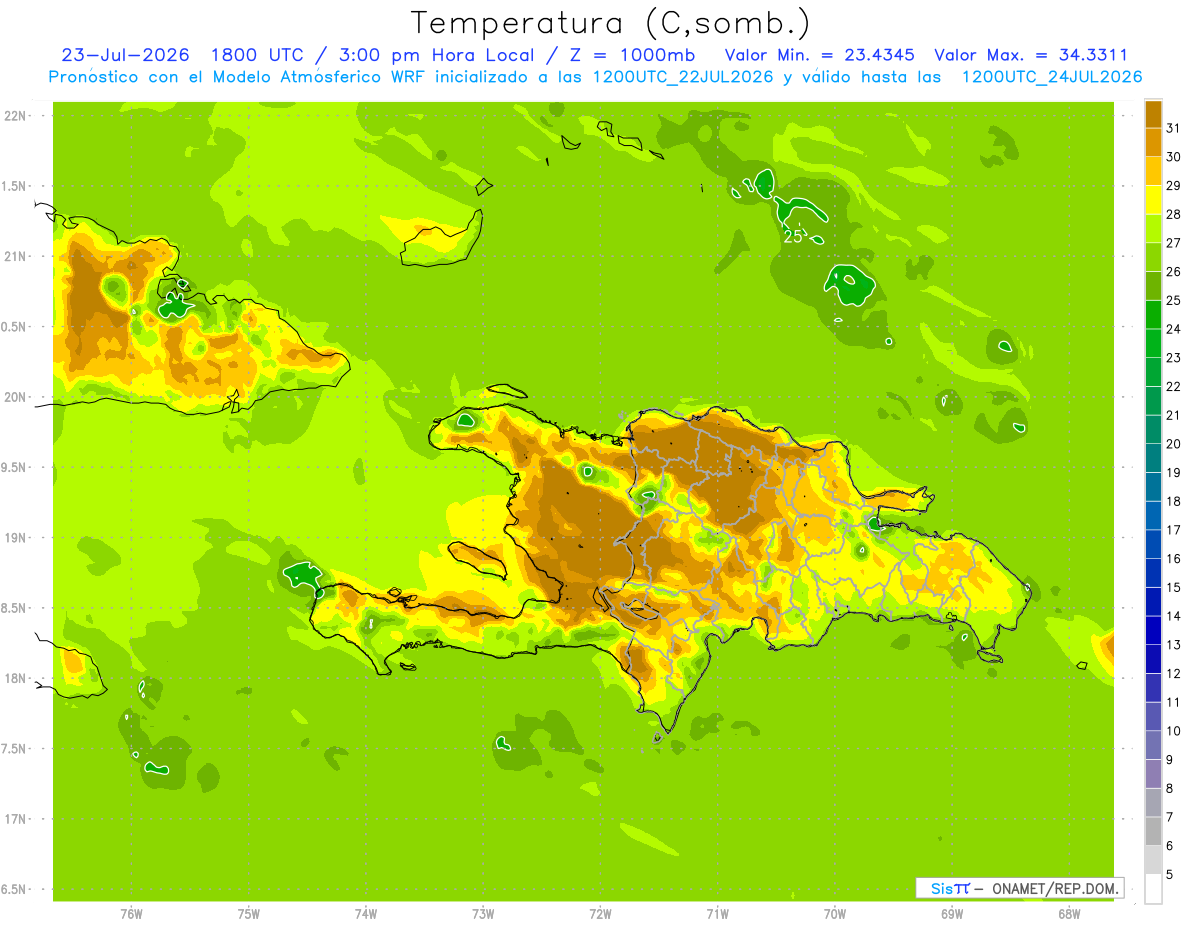Click the legend color band between 26 and 27
This screenshot has height=927, width=1200.
[x=1153, y=257]
